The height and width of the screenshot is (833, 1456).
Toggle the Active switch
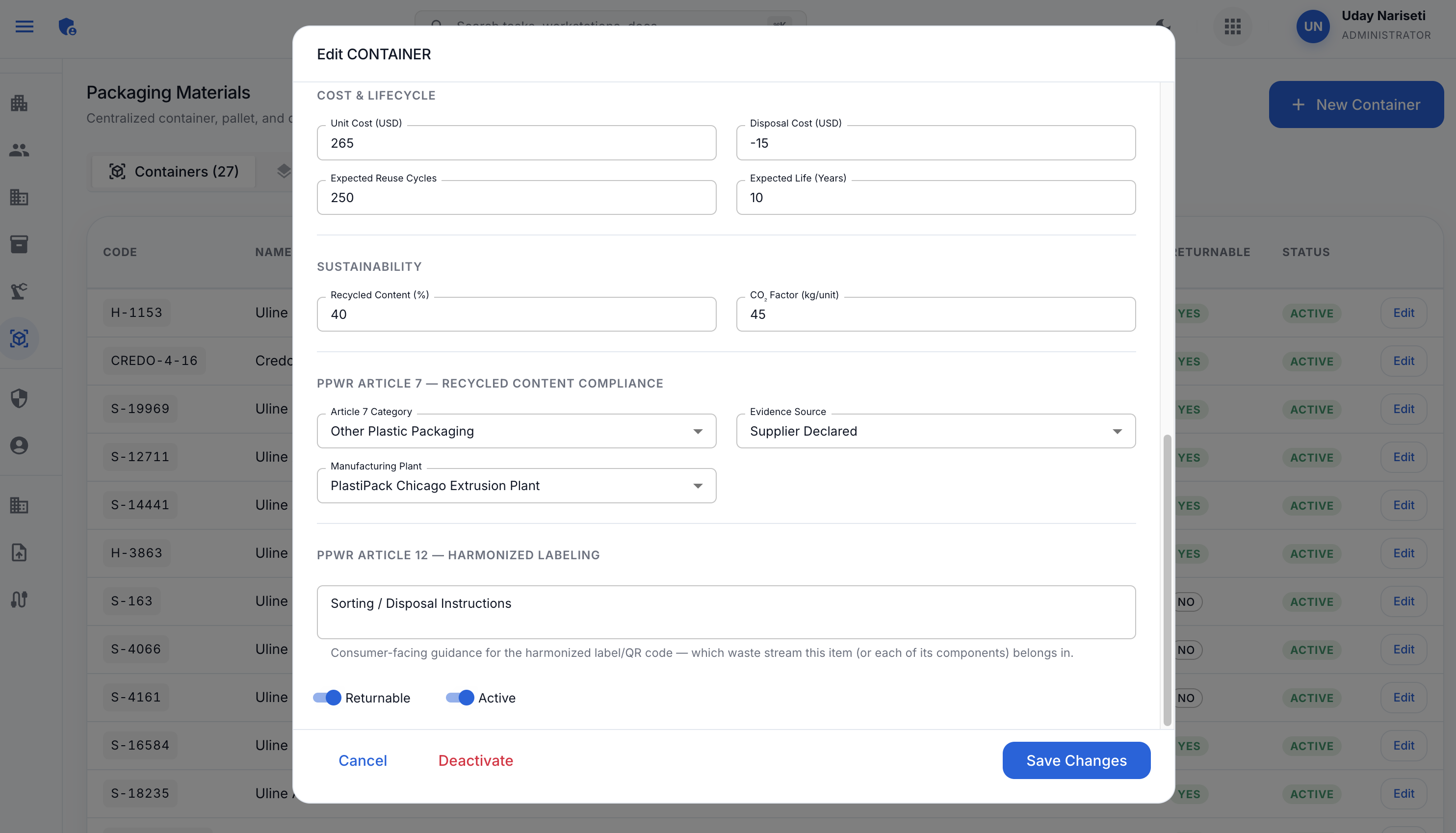tap(460, 698)
